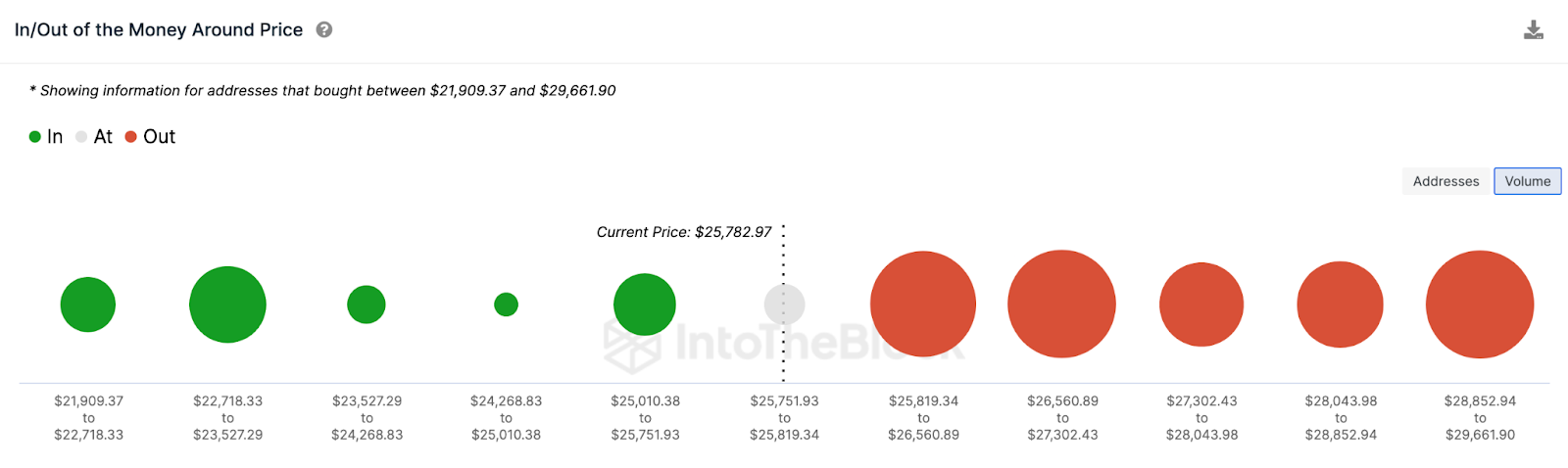Click the smallest green bubble for $24,268.83 range
Viewport: 1568px width, 468px height.
point(506,304)
